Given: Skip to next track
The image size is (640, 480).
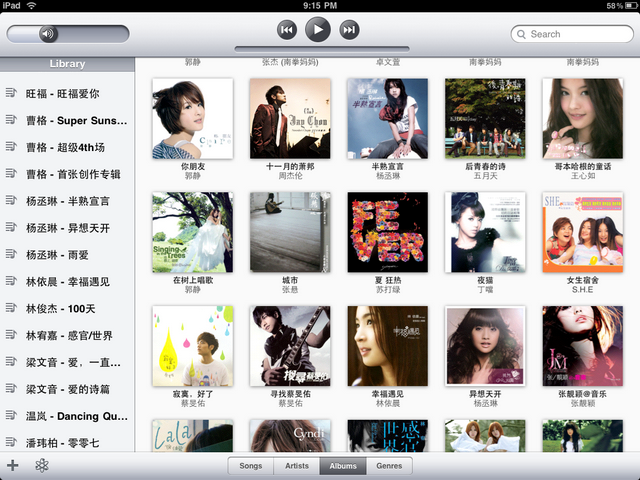Looking at the screenshot, I should 349,30.
